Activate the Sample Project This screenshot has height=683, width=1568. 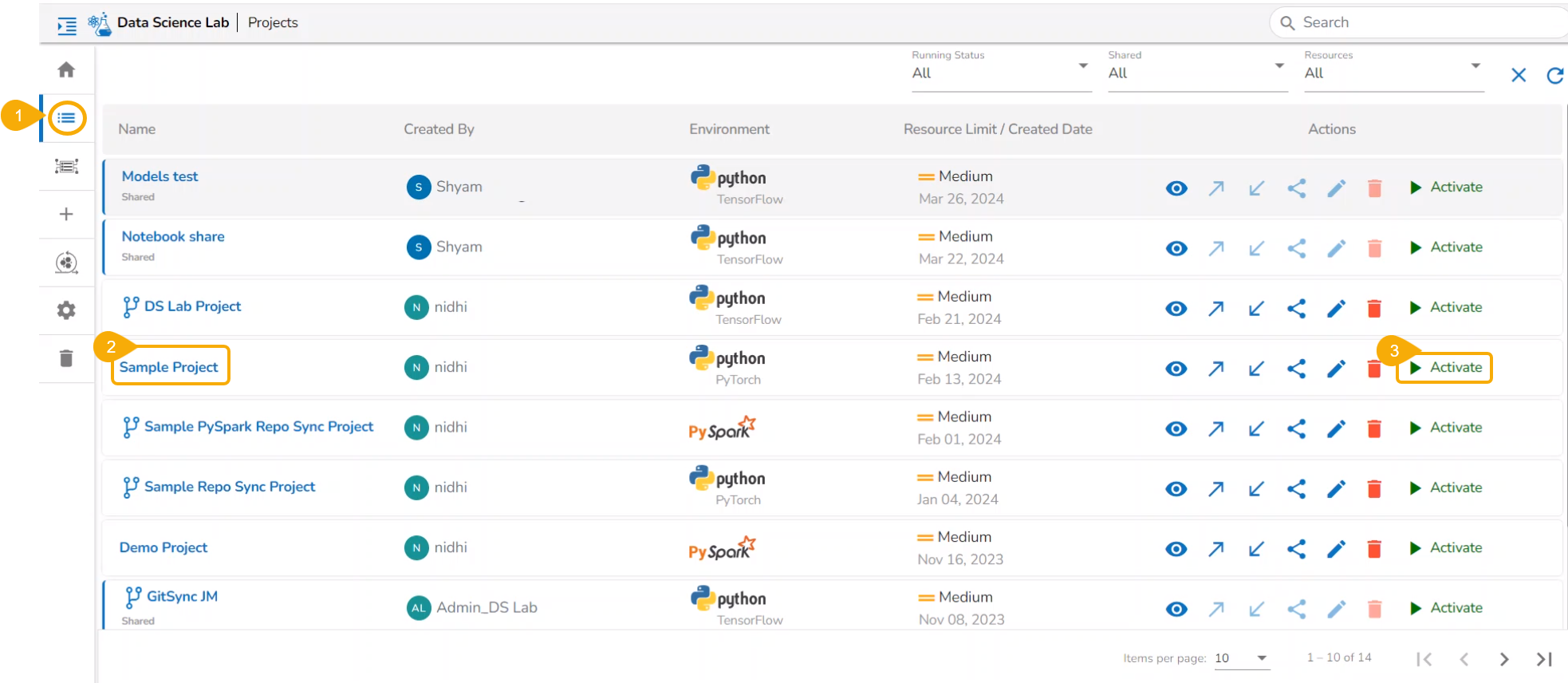[x=1445, y=368]
